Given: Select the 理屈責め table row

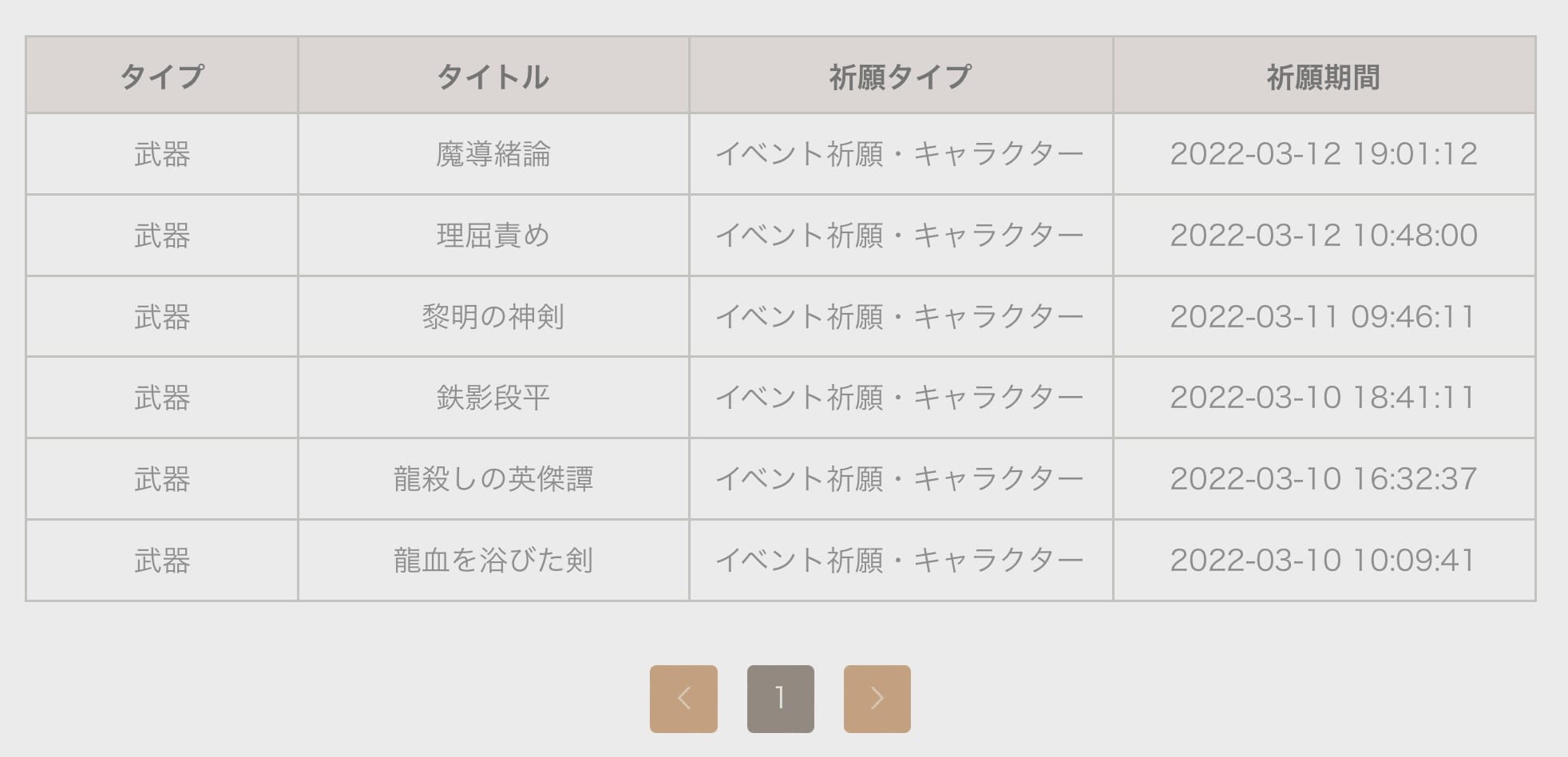Looking at the screenshot, I should [493, 236].
